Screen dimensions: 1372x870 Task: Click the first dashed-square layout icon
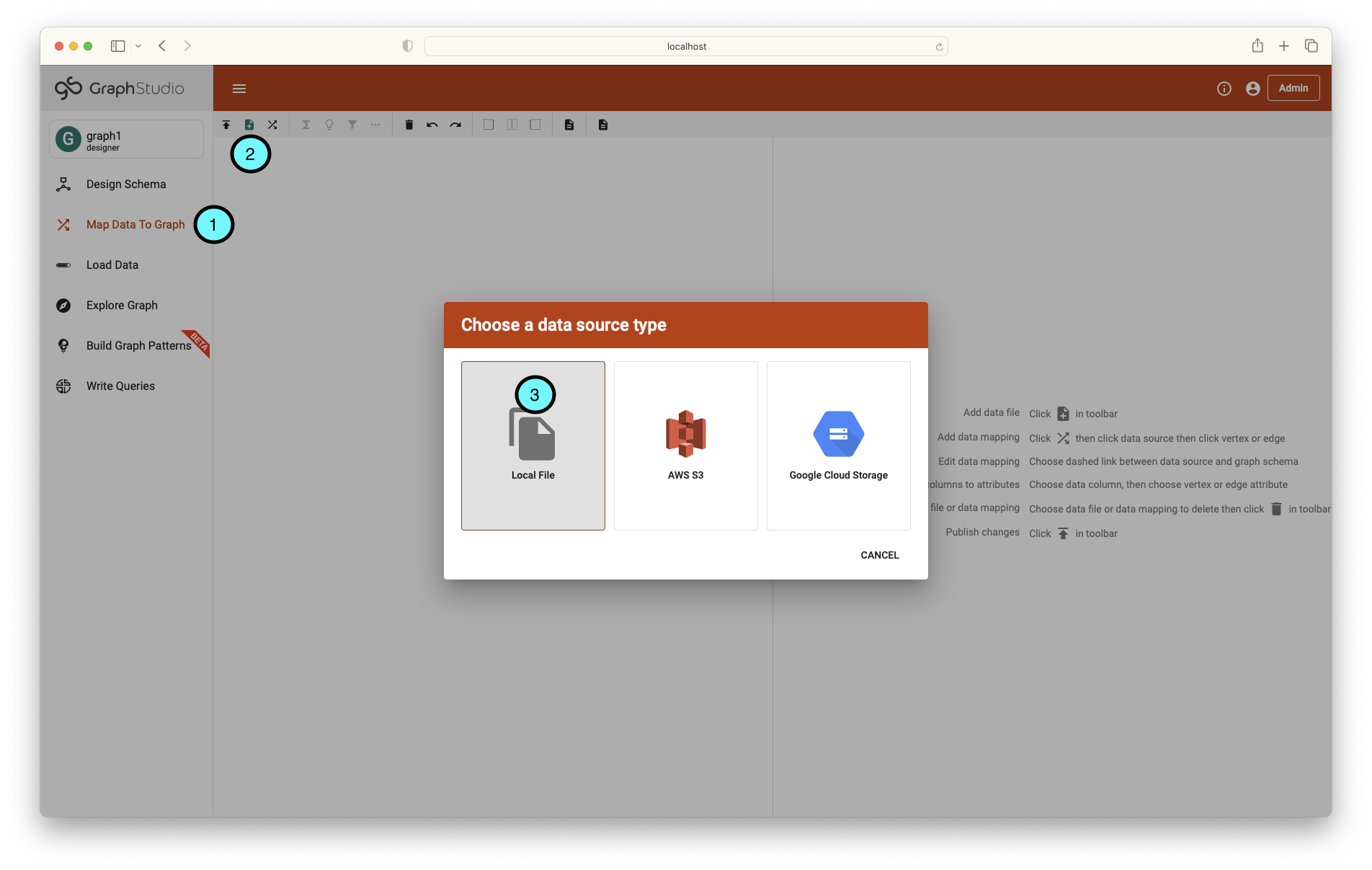[489, 125]
